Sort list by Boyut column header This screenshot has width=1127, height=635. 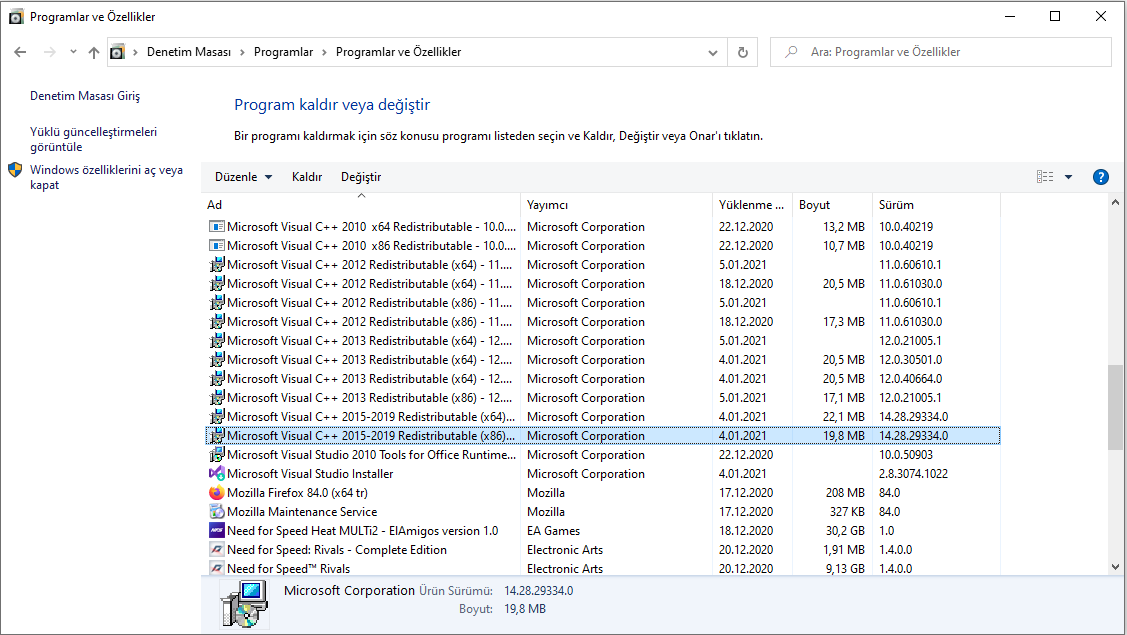pos(832,205)
